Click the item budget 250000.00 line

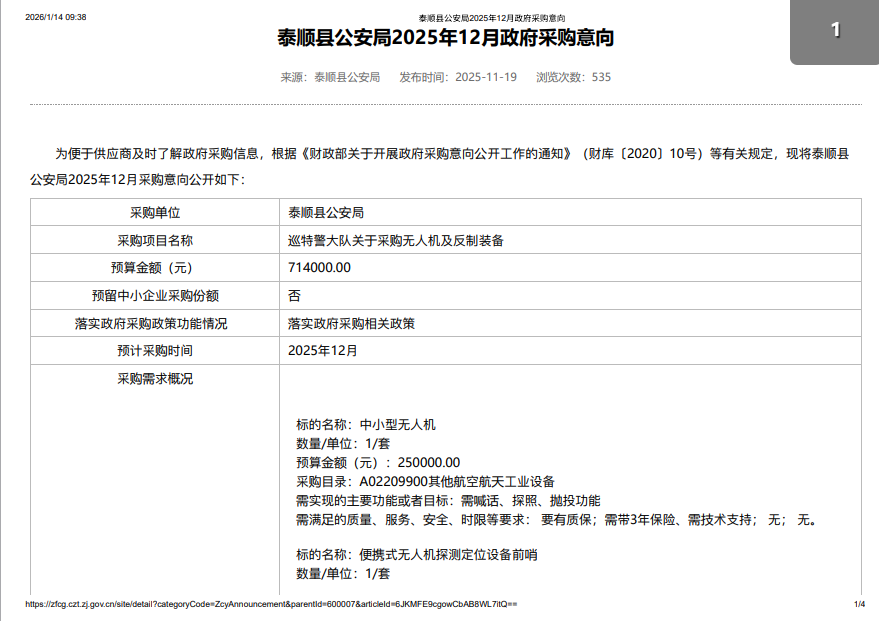coord(378,463)
